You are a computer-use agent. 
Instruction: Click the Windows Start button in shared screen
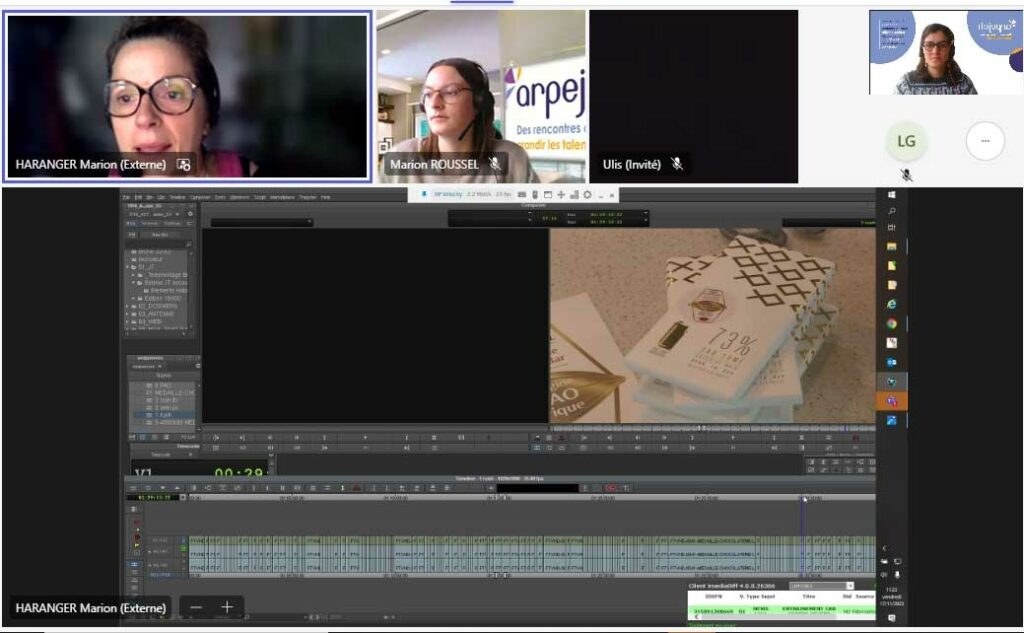(891, 193)
